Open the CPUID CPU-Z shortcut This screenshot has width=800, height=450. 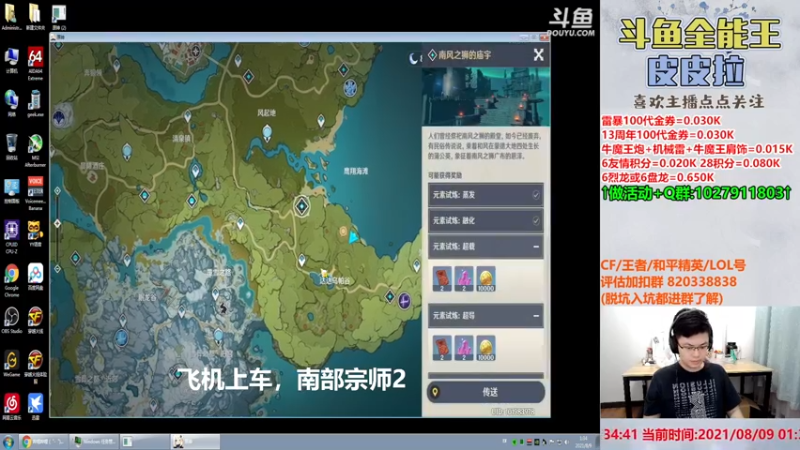point(11,237)
